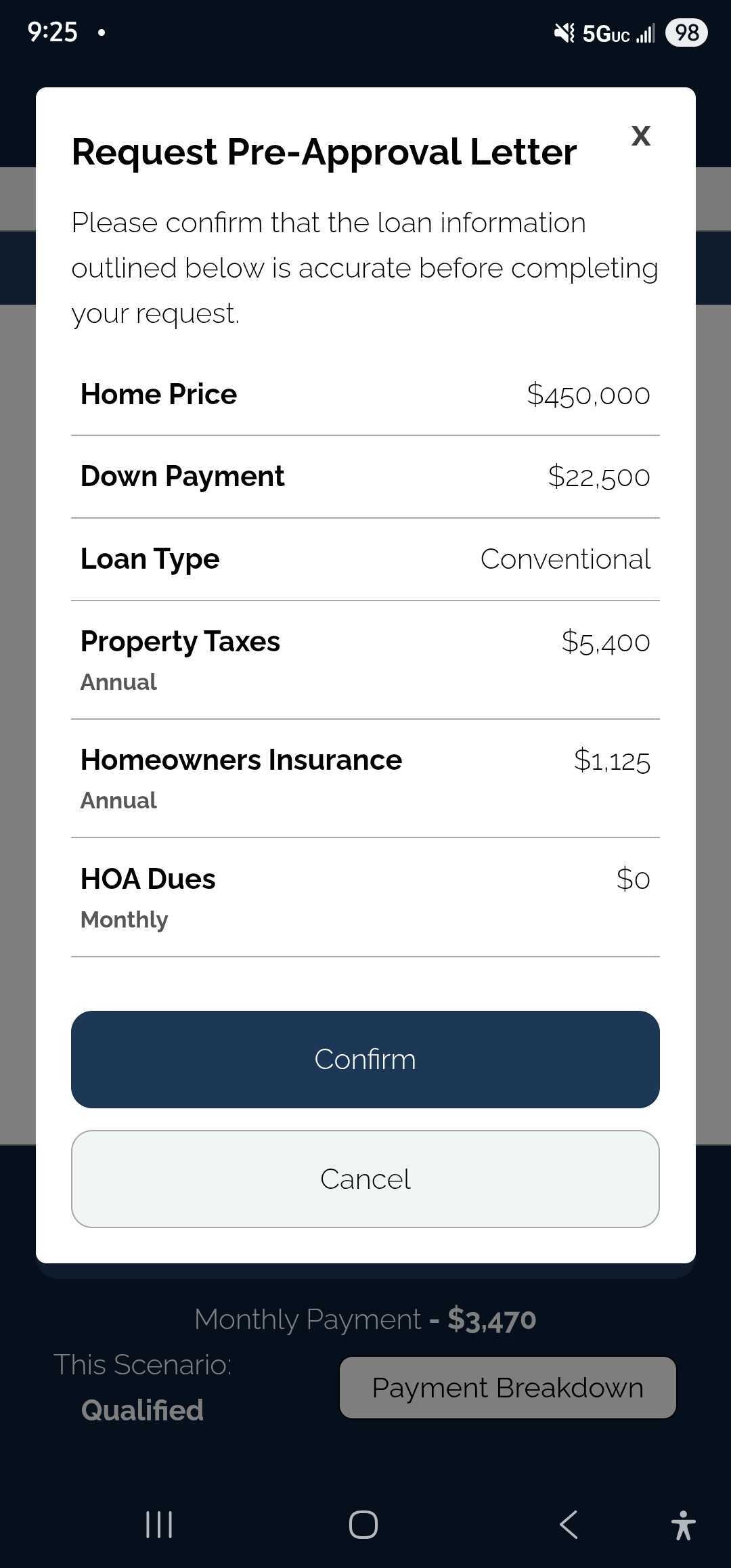Select the Home Price $450,000 row
This screenshot has height=1568, width=731.
point(365,395)
